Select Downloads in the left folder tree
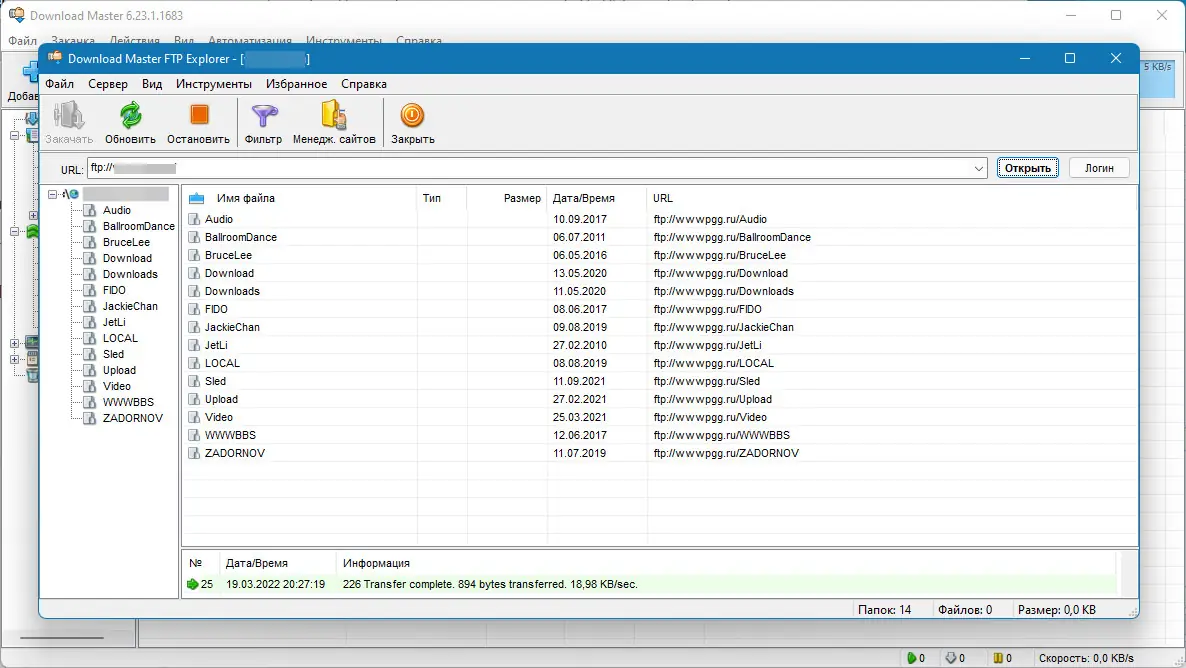Image resolution: width=1186 pixels, height=668 pixels. [130, 275]
